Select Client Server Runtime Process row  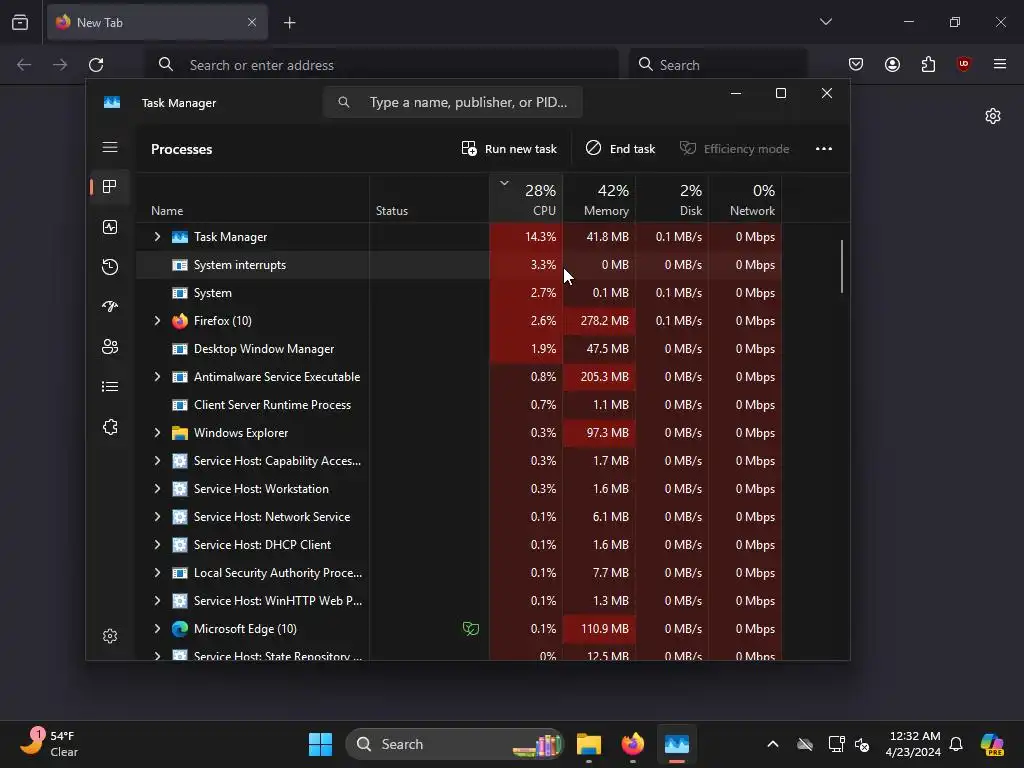click(459, 405)
